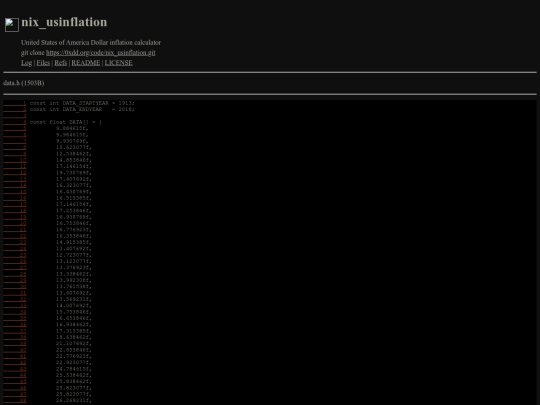Jump to line number 22 anchor
Screen dimensions: 540x405
(15, 236)
